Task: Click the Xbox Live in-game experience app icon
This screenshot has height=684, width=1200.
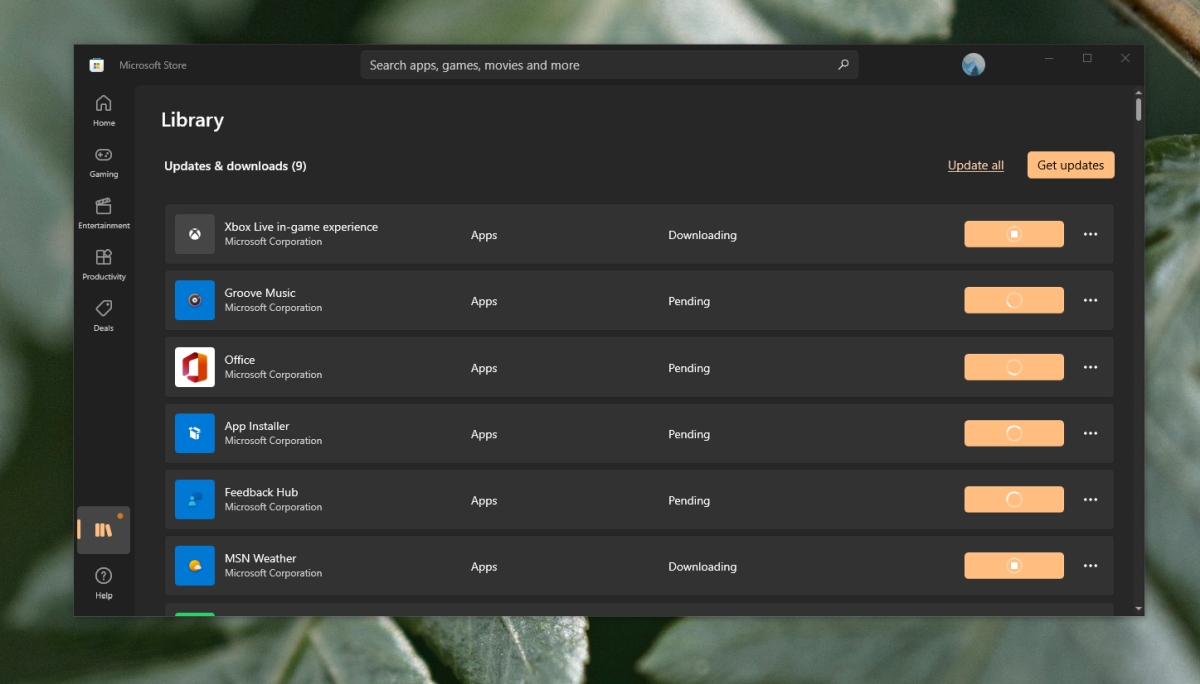Action: 195,234
